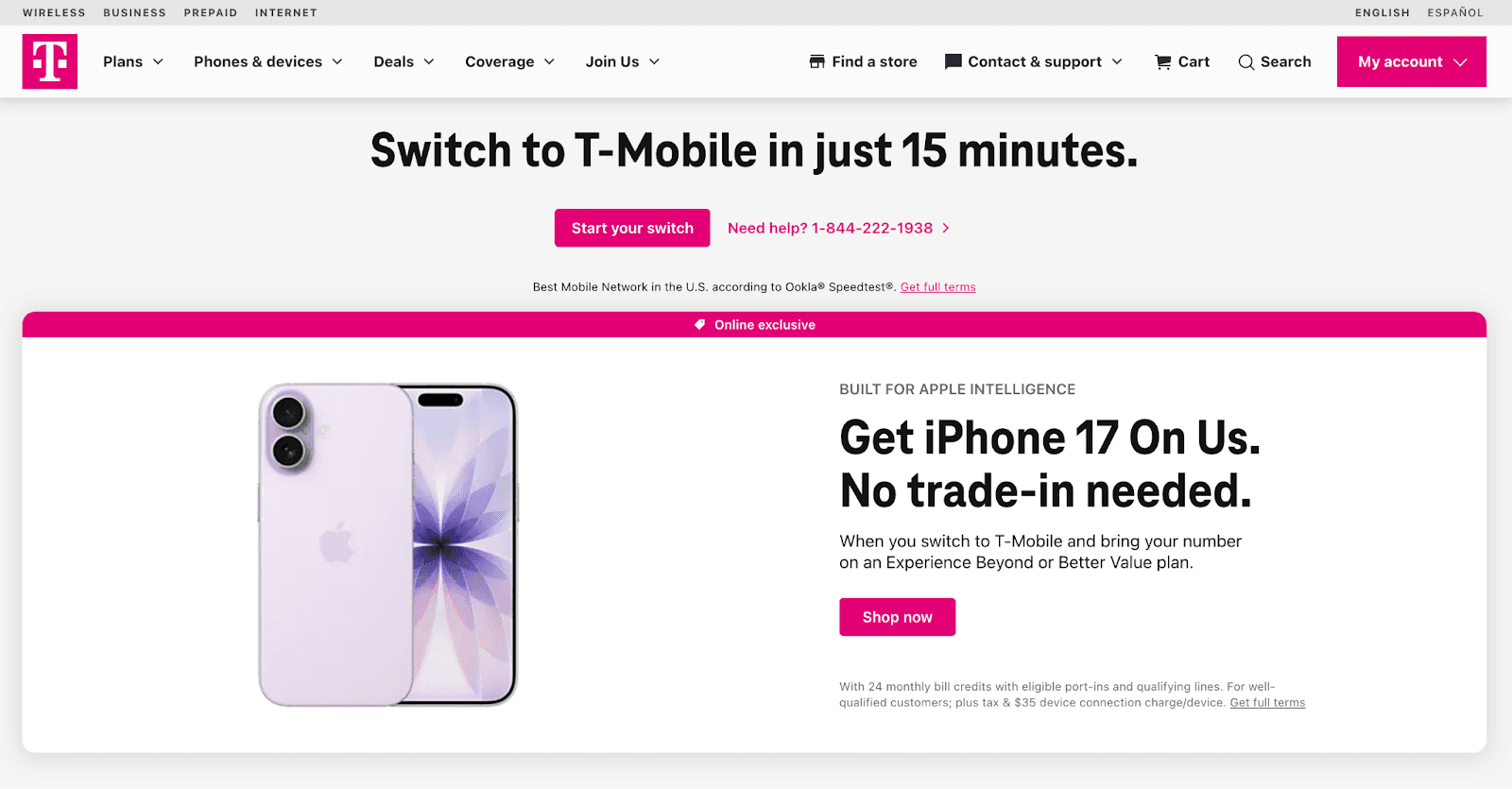The height and width of the screenshot is (789, 1512).
Task: Click the store icon beside Find a store
Action: (817, 61)
